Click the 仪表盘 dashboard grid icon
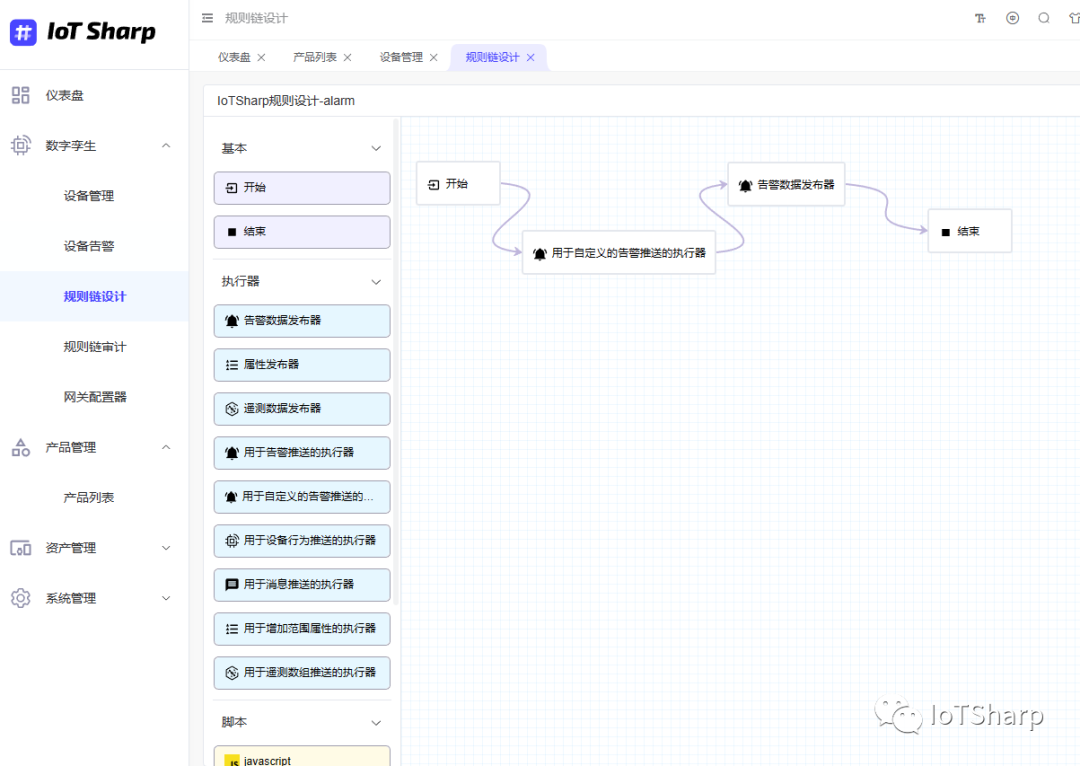Screen dimensions: 1080x766 21,95
